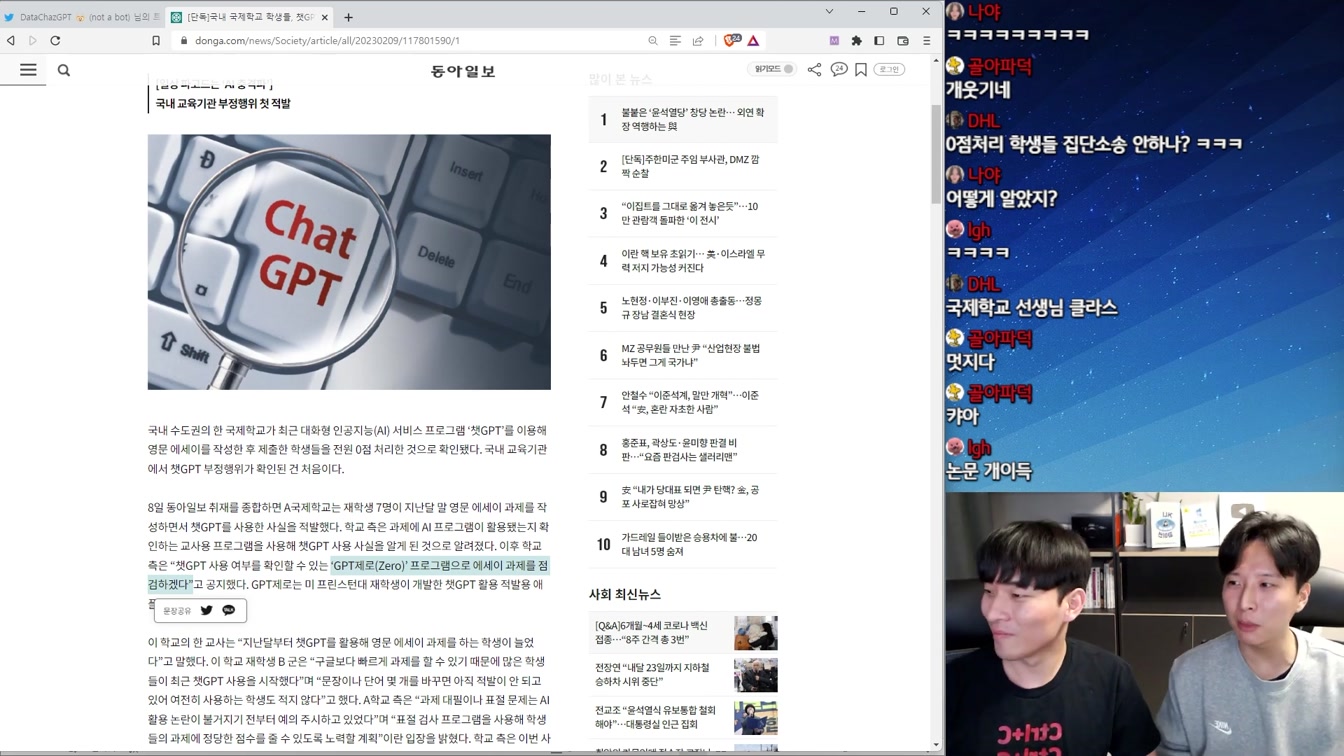This screenshot has width=1344, height=756.
Task: Toggle 읽기모드 reading mode switch
Action: coord(774,69)
